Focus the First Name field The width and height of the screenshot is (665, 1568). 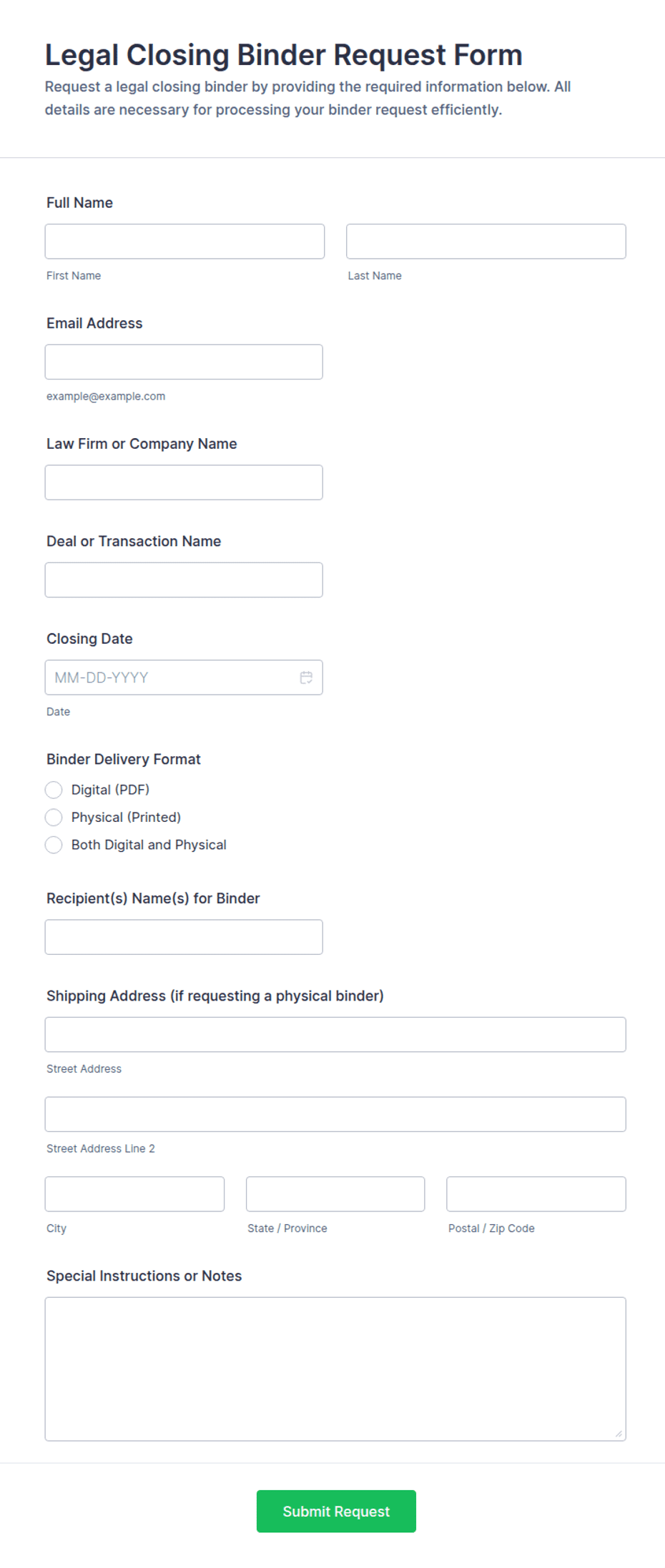(184, 242)
